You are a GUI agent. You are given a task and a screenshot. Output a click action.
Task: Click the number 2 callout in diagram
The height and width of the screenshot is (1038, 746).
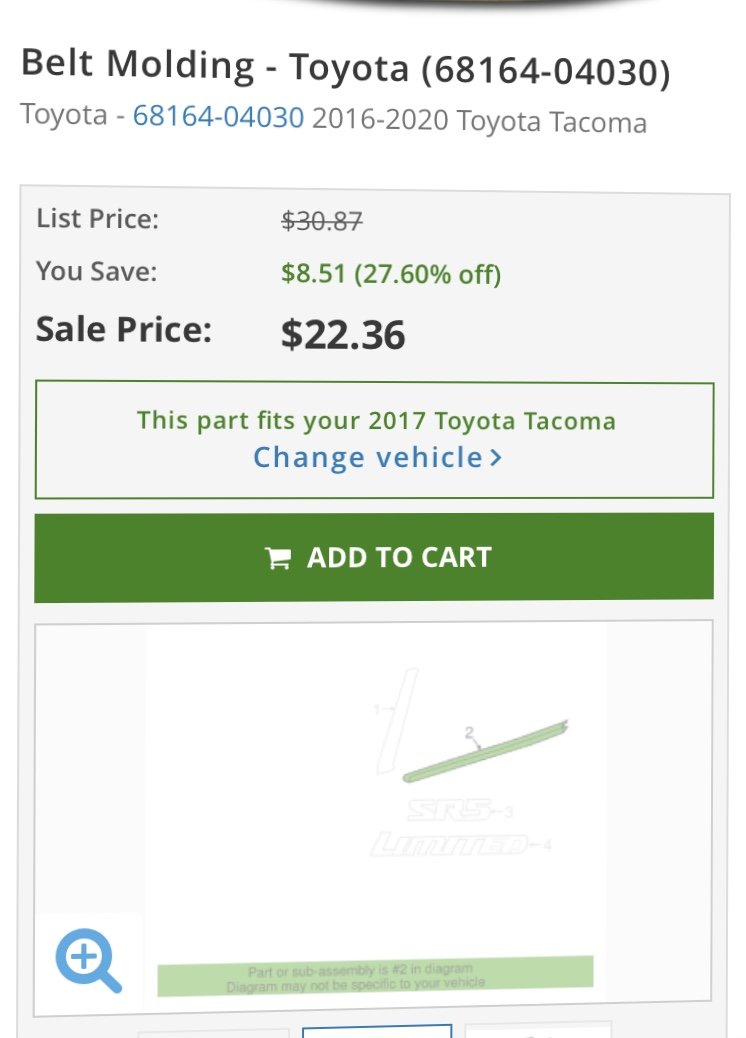point(469,733)
